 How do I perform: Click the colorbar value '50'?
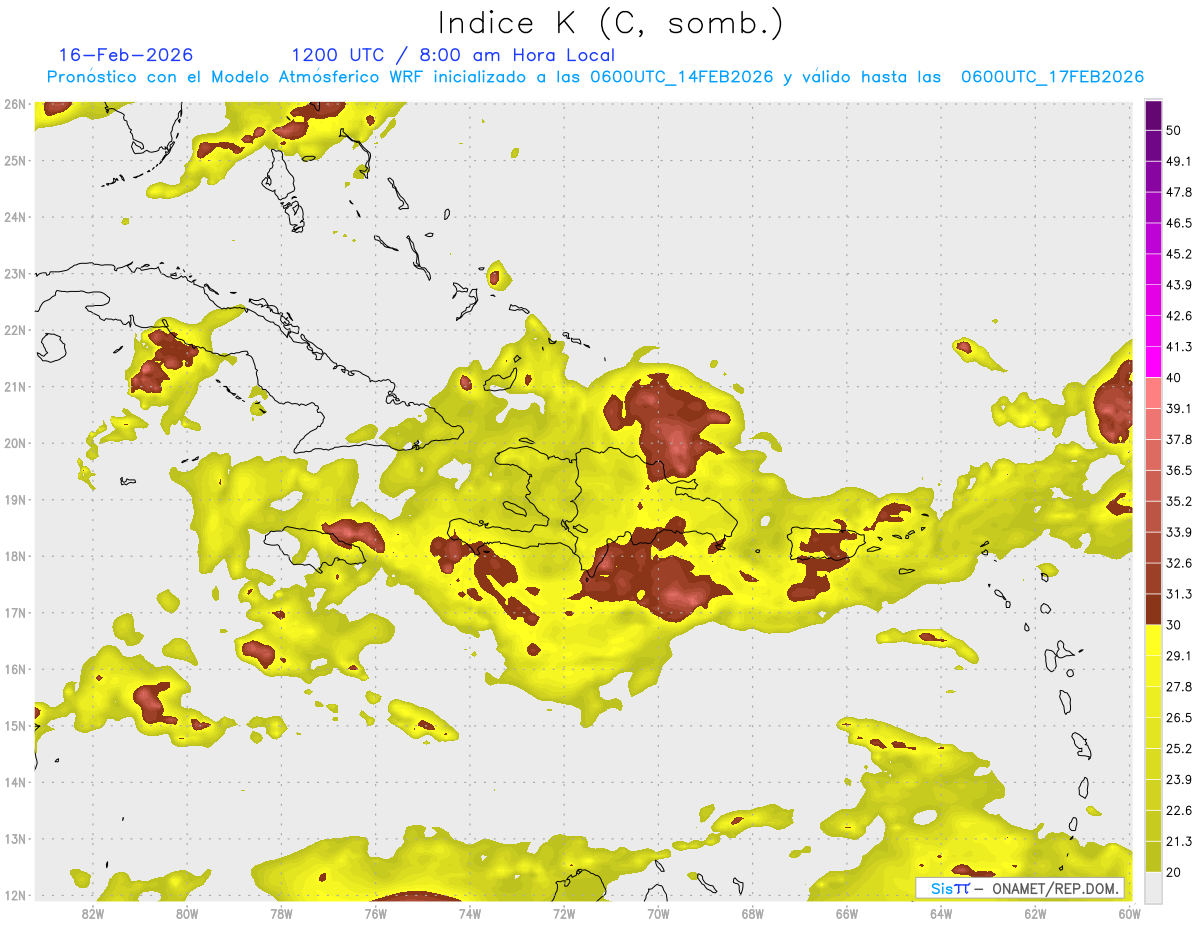(1176, 130)
